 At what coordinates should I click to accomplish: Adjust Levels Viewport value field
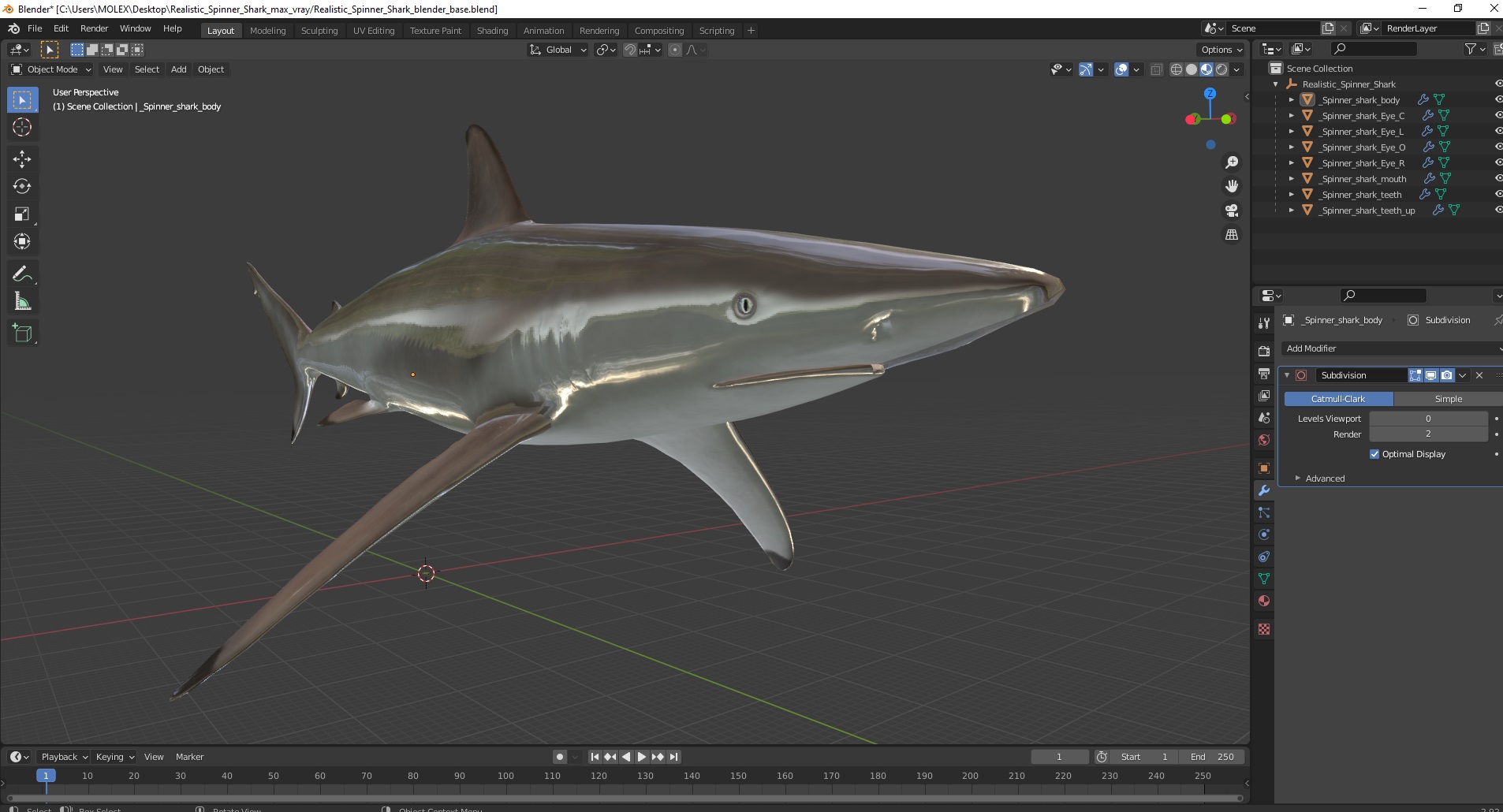coord(1428,419)
